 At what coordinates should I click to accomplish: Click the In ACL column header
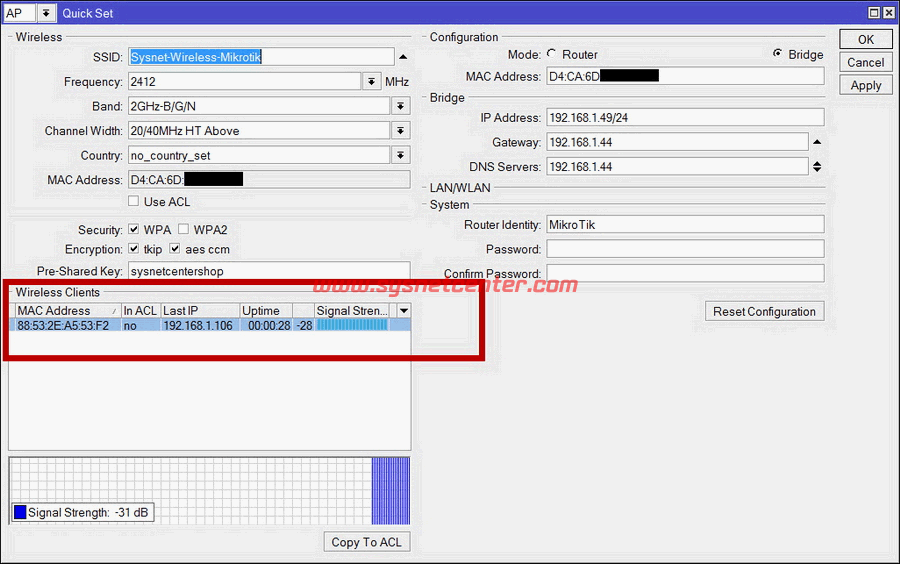coord(141,310)
